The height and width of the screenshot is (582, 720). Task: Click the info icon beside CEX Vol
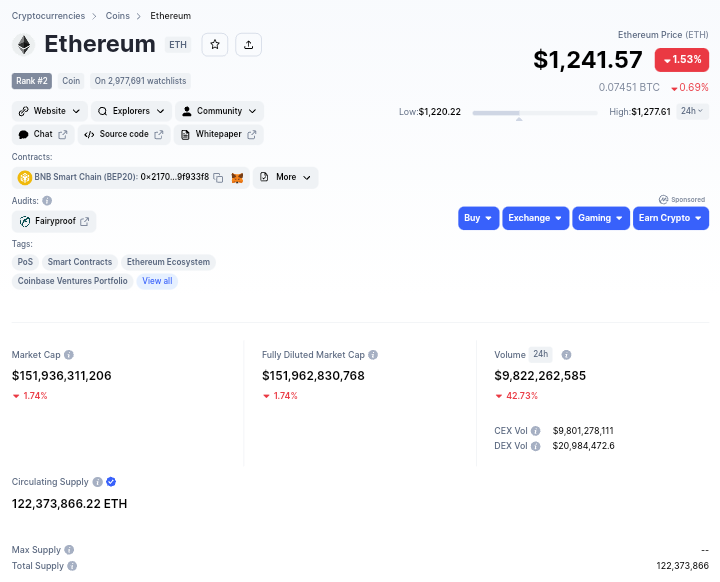click(x=535, y=431)
